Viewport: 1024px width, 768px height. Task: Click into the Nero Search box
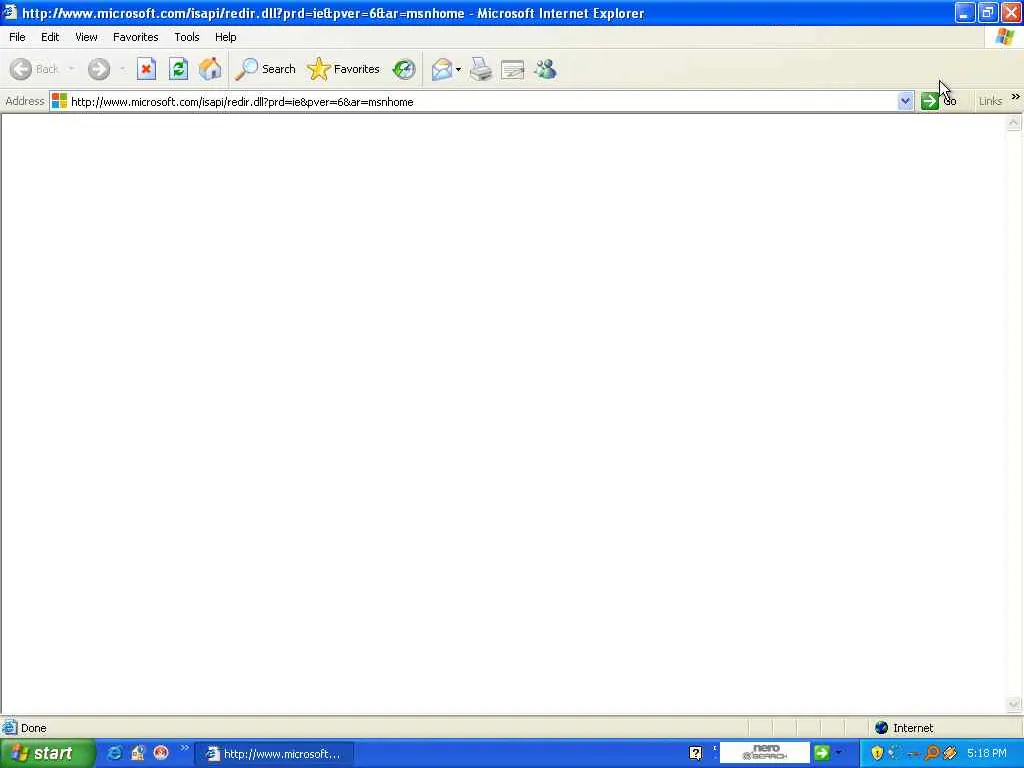click(x=764, y=753)
